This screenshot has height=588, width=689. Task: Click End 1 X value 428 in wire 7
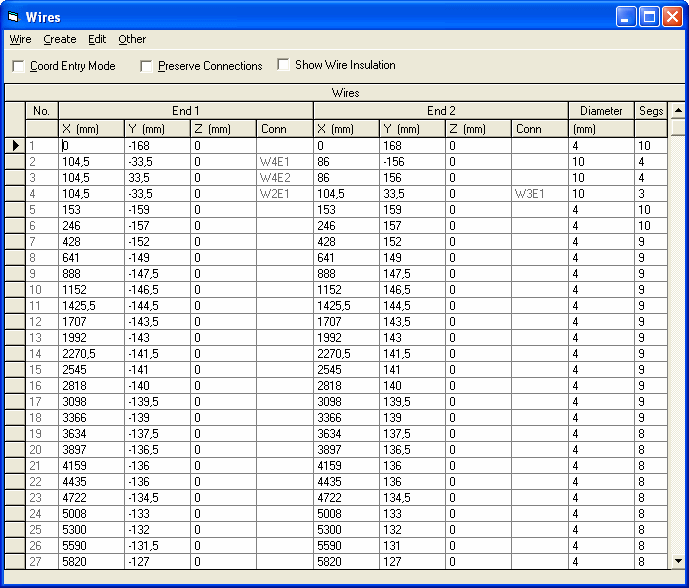click(x=91, y=242)
